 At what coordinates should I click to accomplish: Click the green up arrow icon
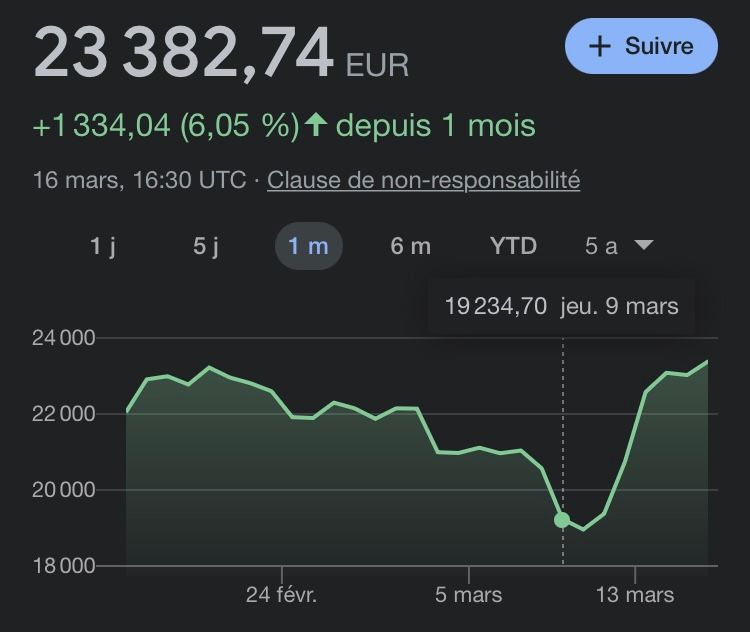[x=316, y=126]
